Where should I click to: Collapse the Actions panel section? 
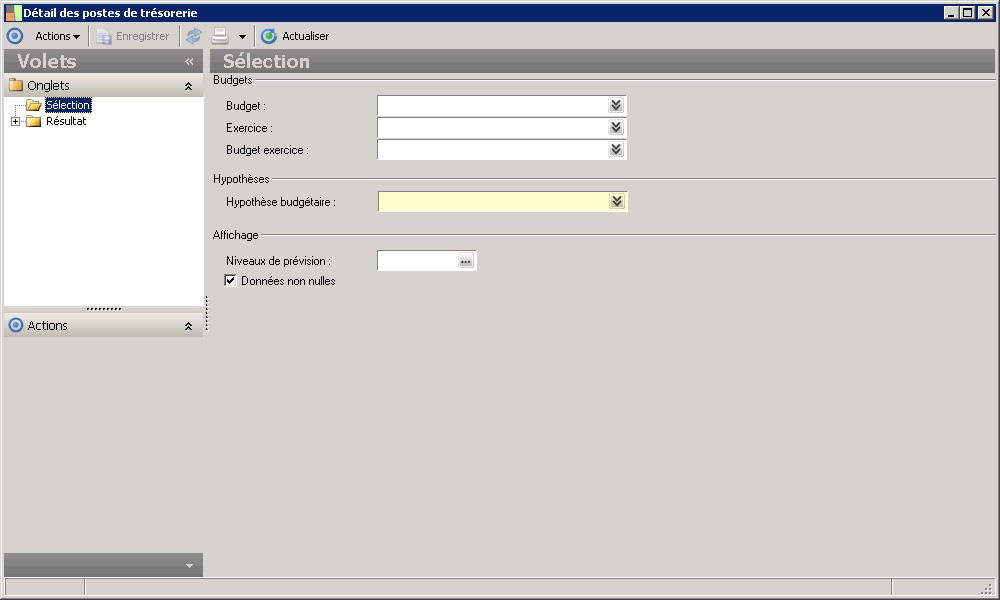coord(188,326)
